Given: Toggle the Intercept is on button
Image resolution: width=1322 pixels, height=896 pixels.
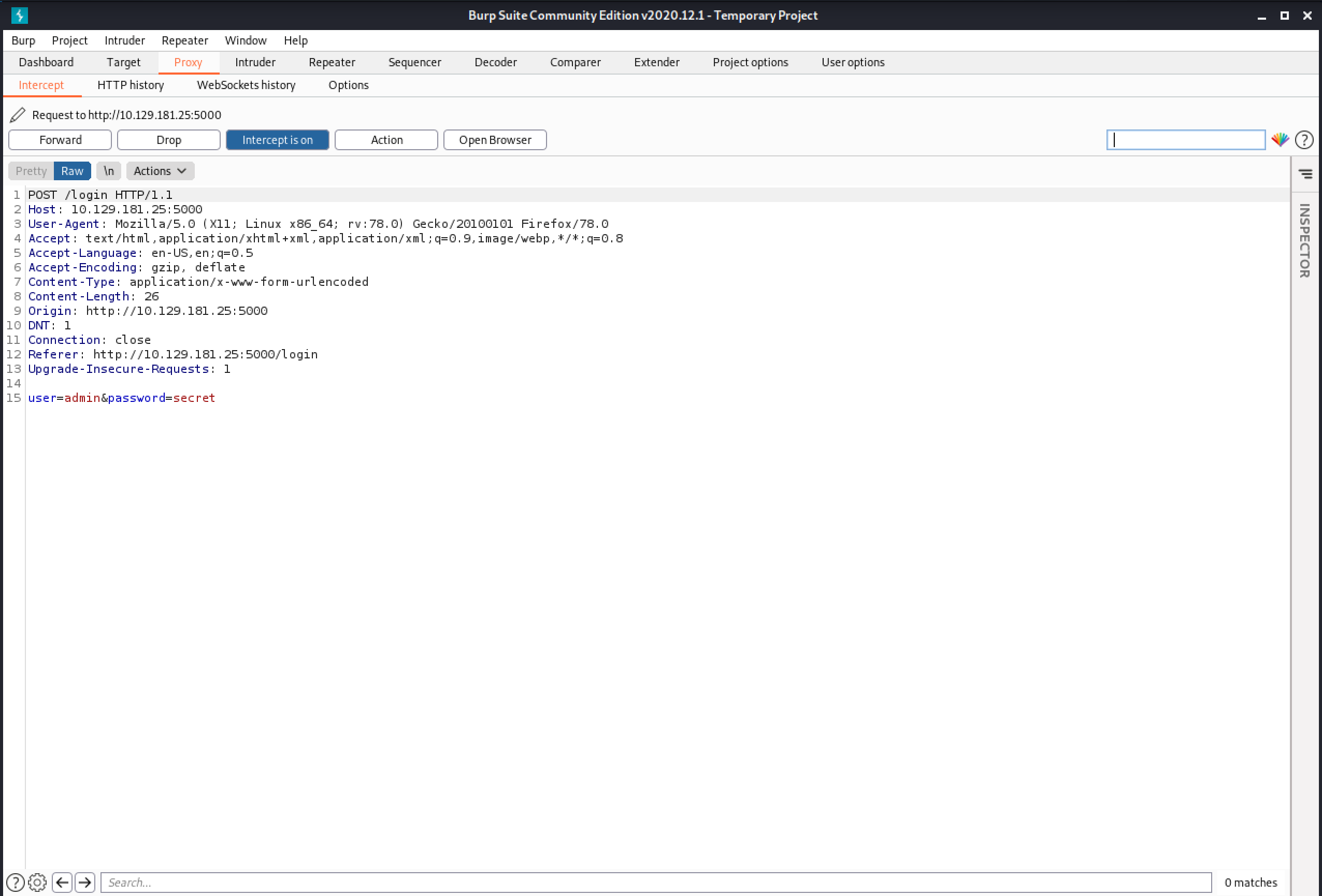Looking at the screenshot, I should 277,140.
